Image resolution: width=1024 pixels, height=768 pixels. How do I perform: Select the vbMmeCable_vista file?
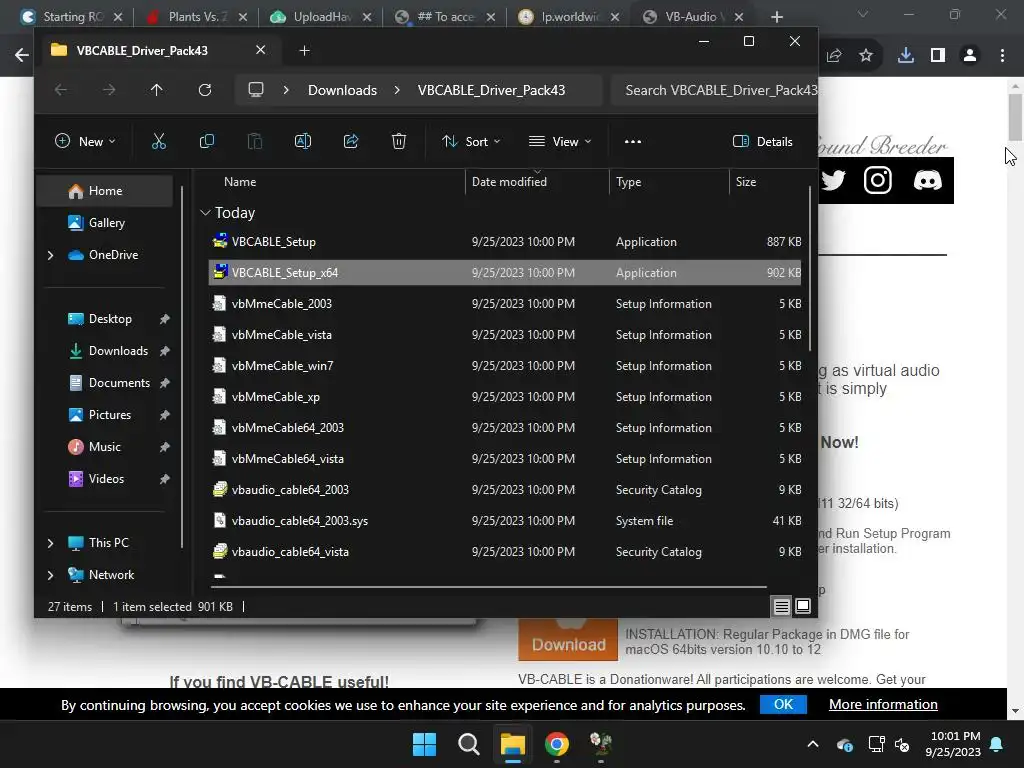pos(505,334)
